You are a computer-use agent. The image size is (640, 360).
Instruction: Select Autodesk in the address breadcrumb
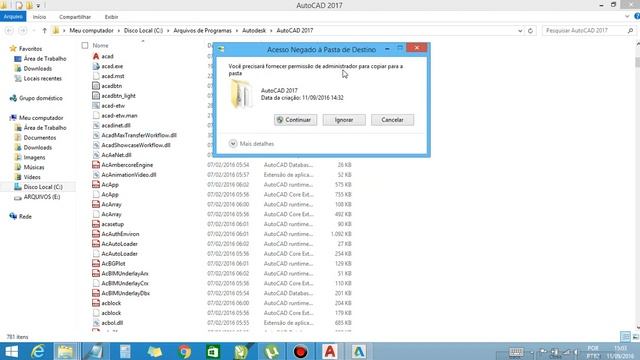[254, 31]
